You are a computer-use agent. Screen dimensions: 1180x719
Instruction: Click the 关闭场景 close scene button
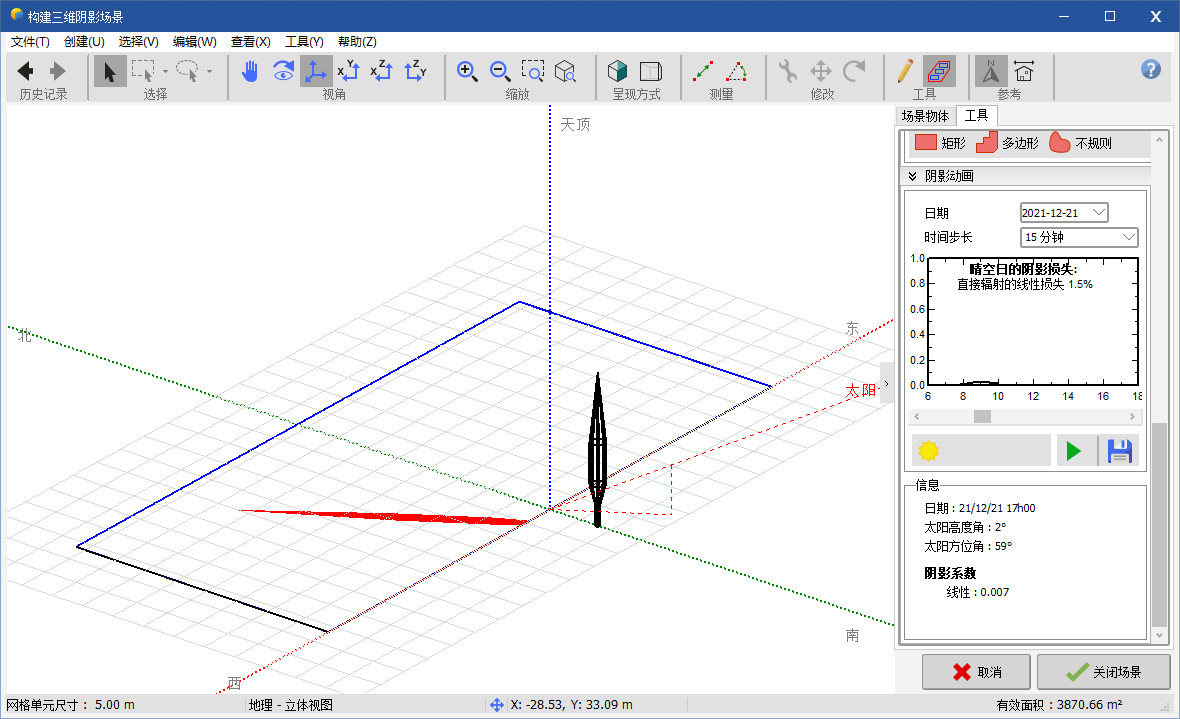pos(1103,672)
